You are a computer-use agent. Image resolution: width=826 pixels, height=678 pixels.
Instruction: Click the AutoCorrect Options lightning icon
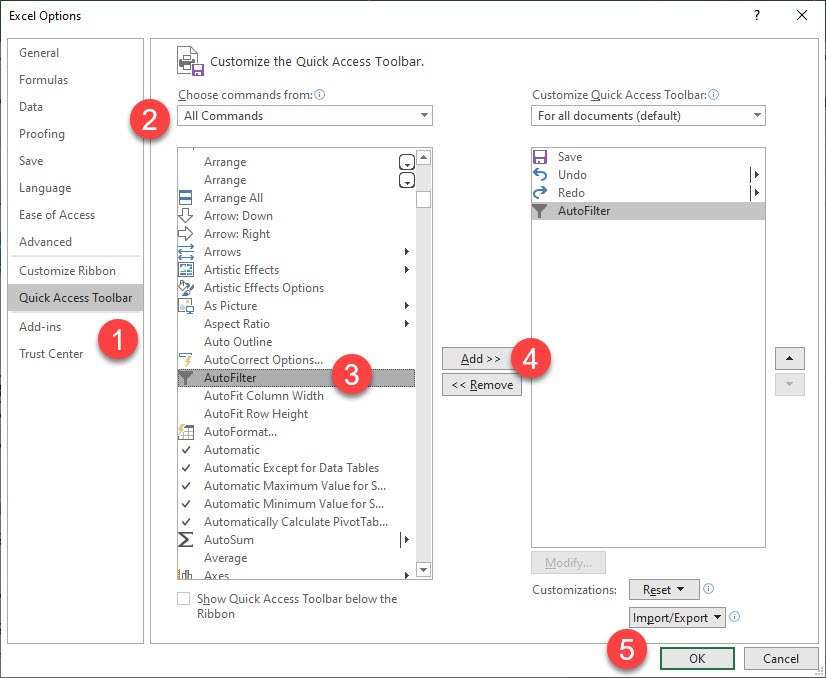point(185,360)
